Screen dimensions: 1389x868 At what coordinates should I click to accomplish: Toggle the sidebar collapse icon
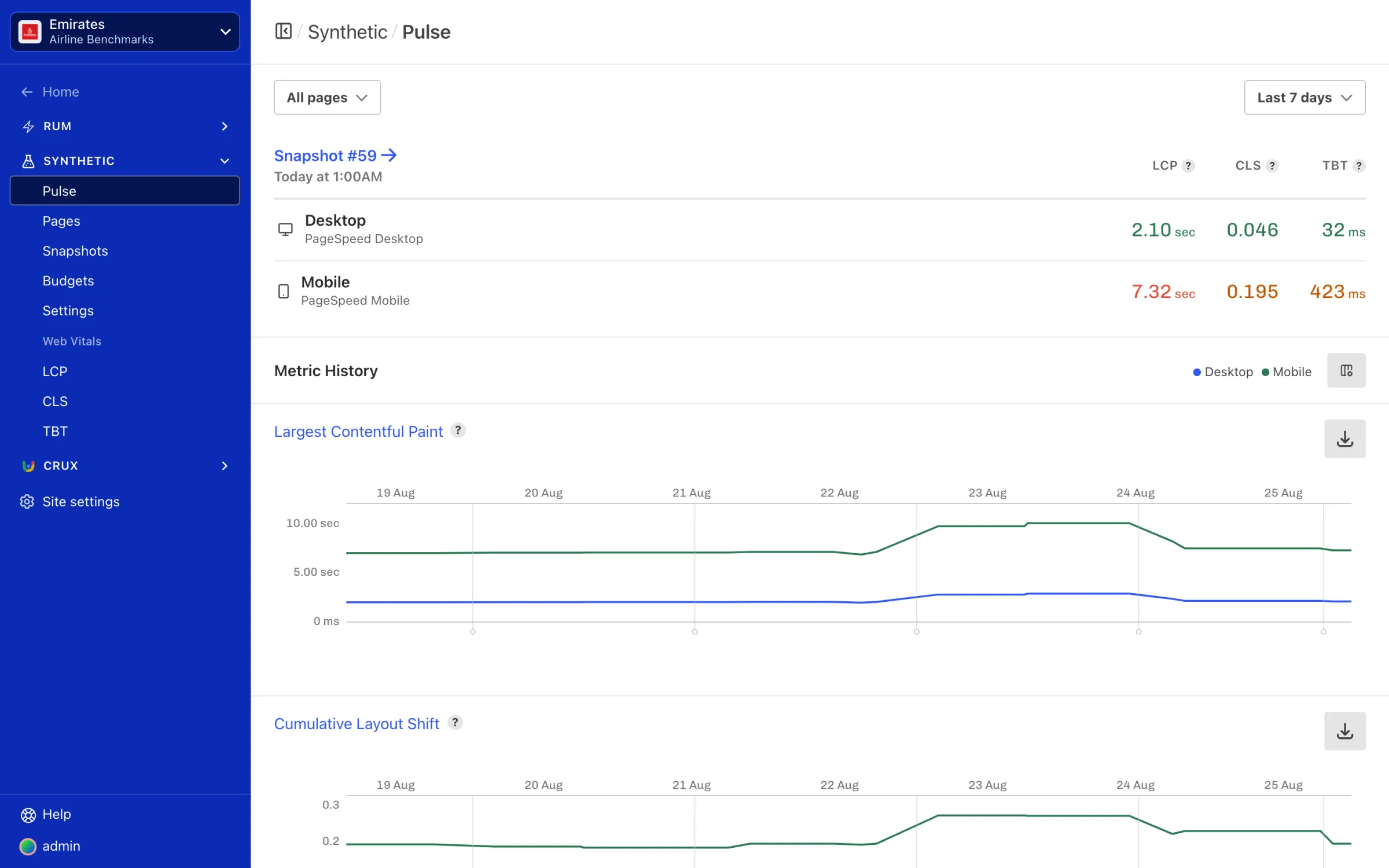click(284, 31)
